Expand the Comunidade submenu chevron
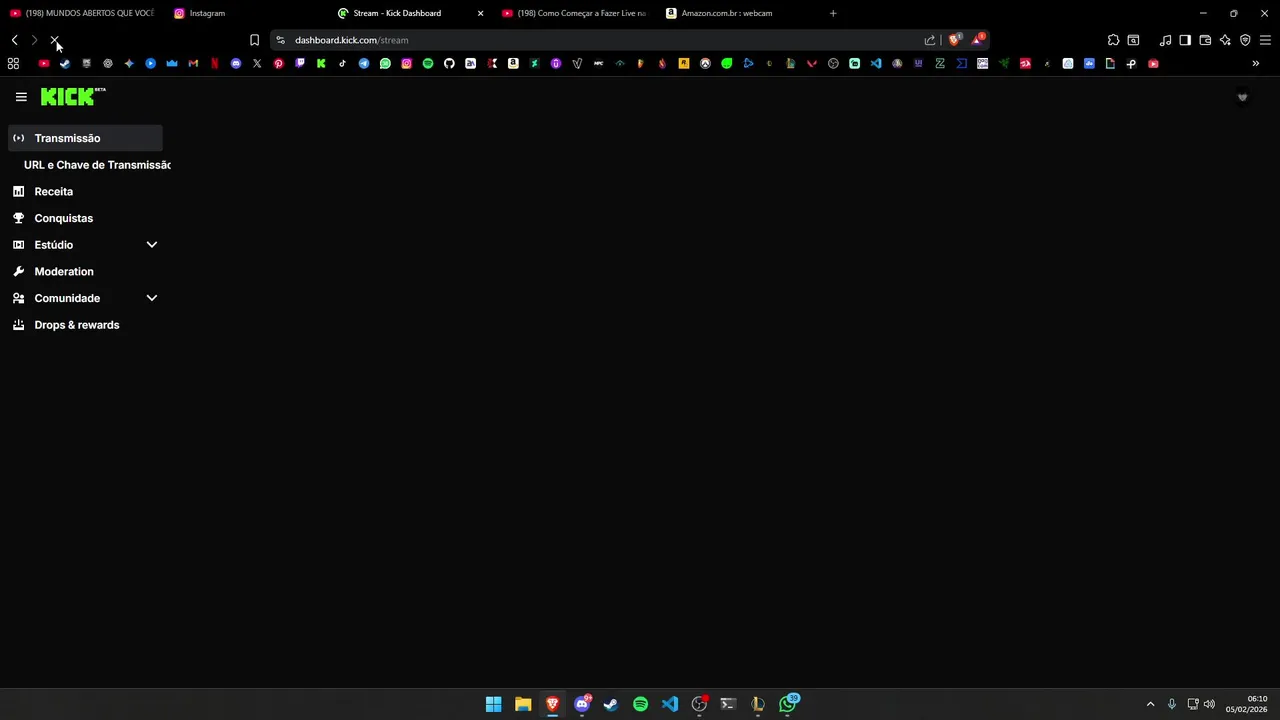Screen dimensions: 1280x720 click(152, 298)
